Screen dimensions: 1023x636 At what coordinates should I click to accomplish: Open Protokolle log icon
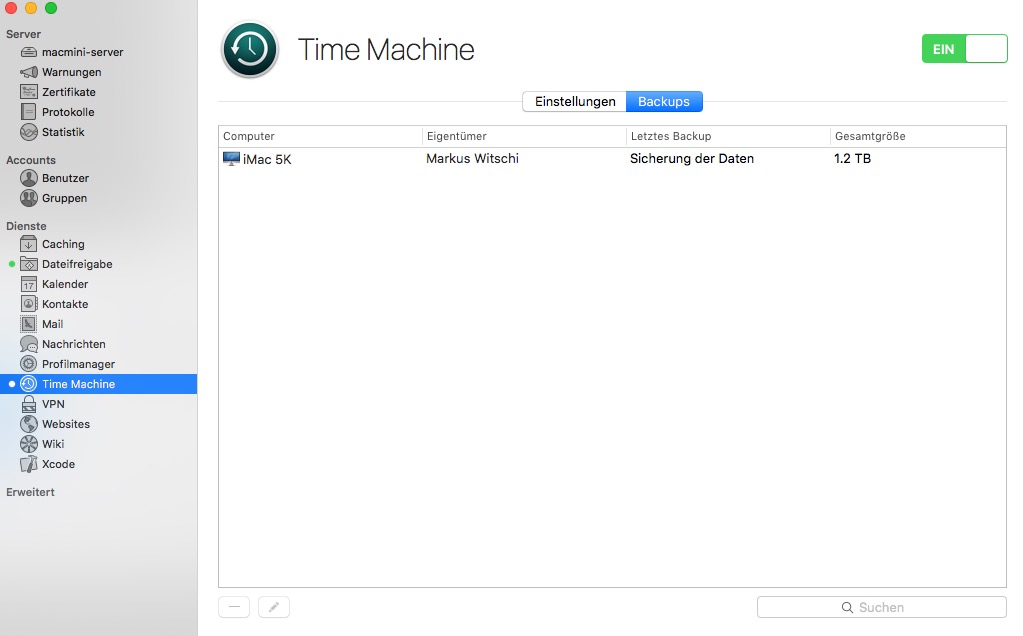[29, 112]
